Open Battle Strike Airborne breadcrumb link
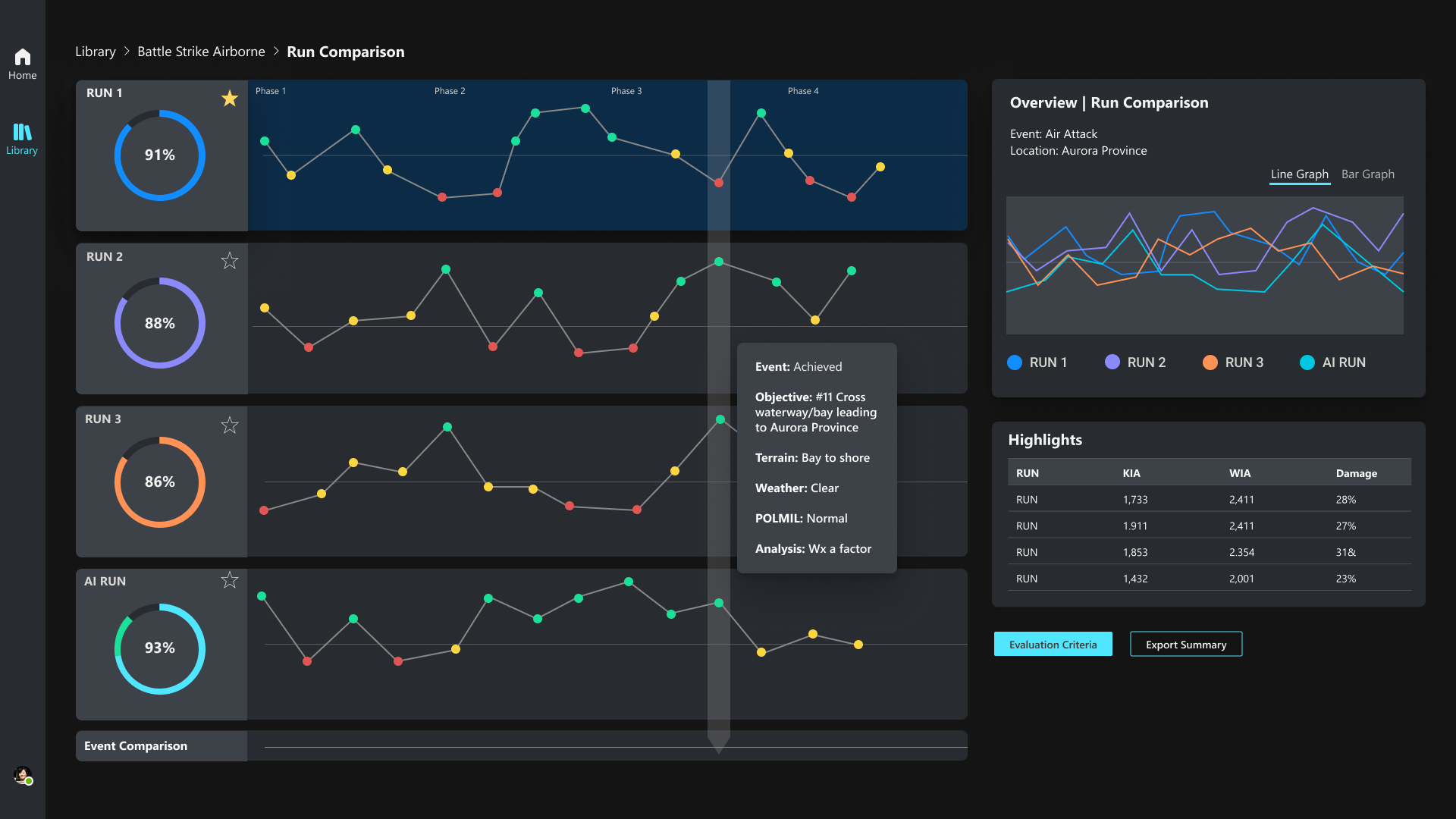 (x=201, y=52)
